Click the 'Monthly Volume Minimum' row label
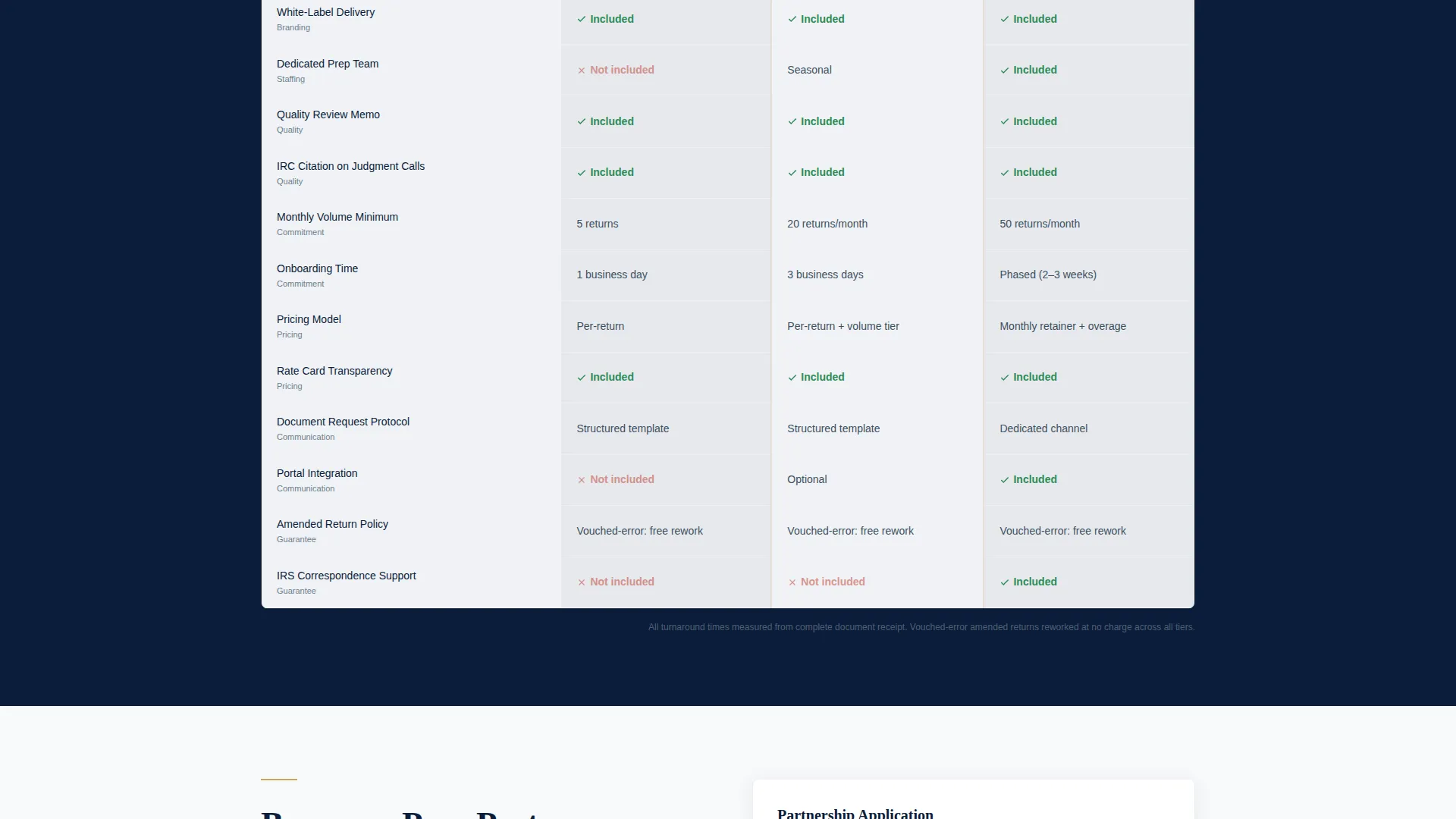This screenshot has height=819, width=1456. pyautogui.click(x=337, y=217)
